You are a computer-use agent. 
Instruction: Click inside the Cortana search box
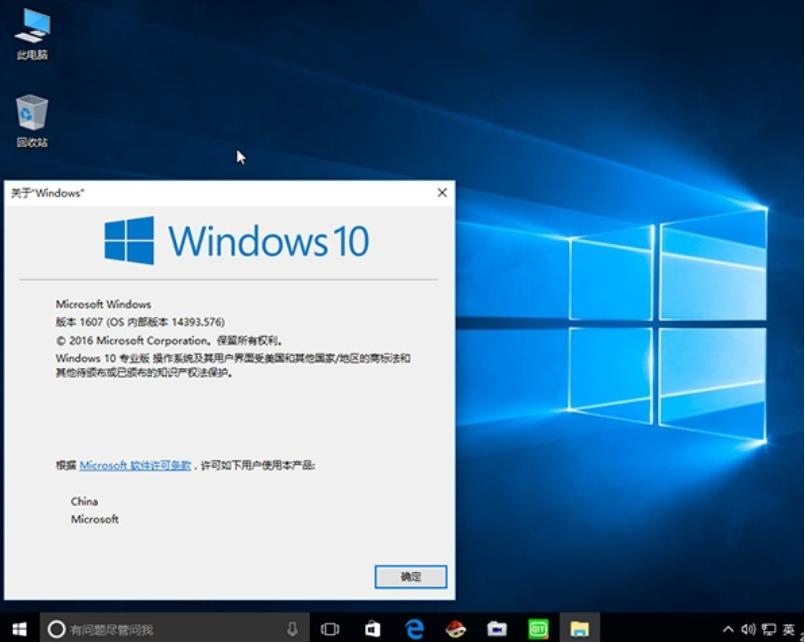(160, 629)
